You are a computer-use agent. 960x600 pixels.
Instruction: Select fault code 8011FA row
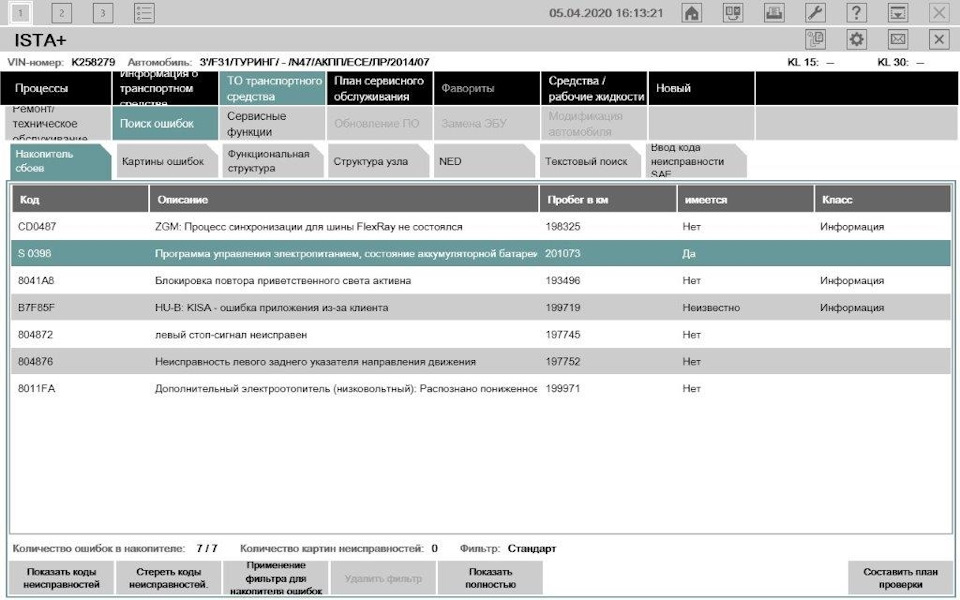pos(481,389)
